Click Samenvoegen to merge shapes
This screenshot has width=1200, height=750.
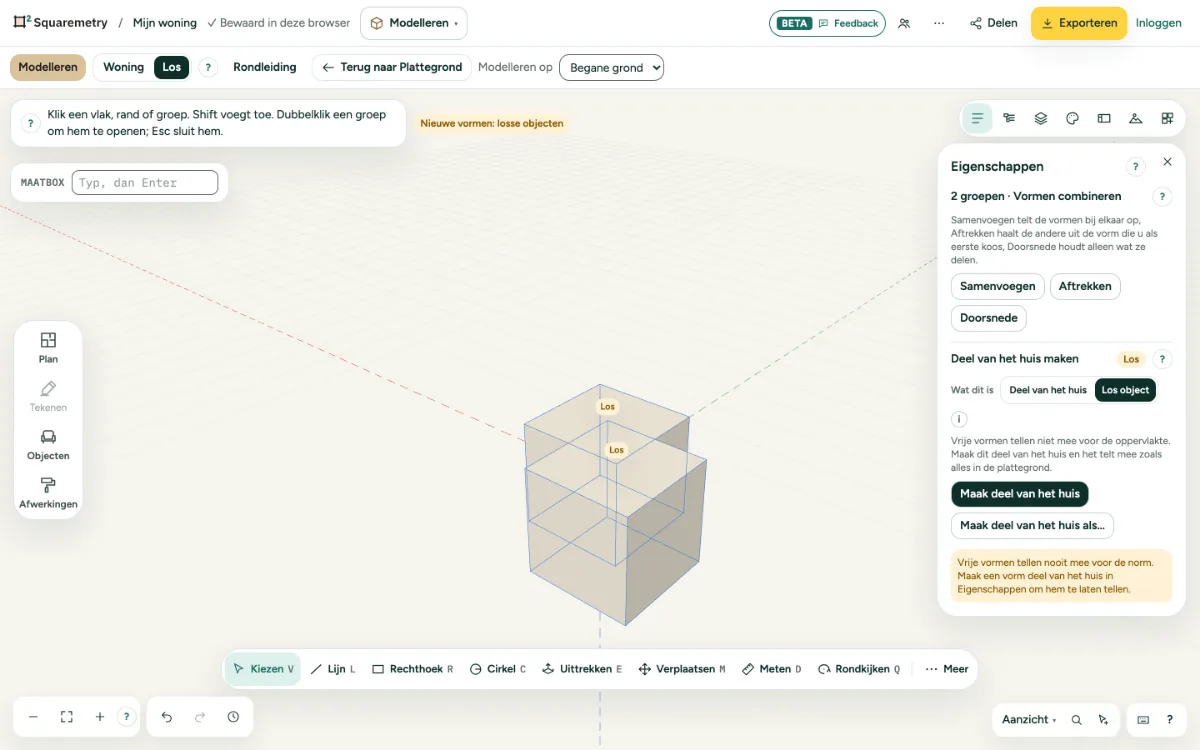click(x=998, y=286)
